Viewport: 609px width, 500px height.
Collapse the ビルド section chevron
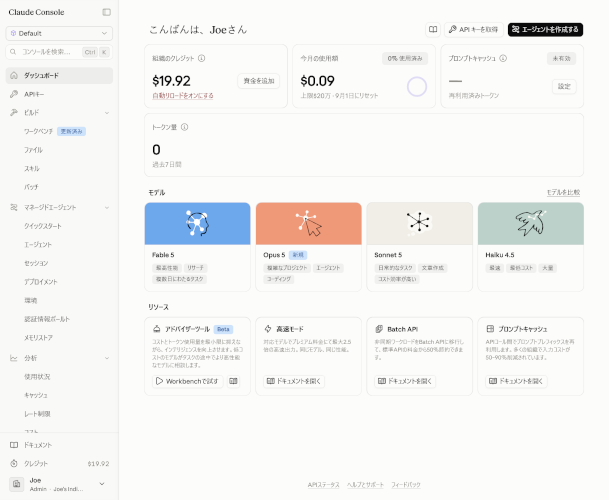coord(107,113)
